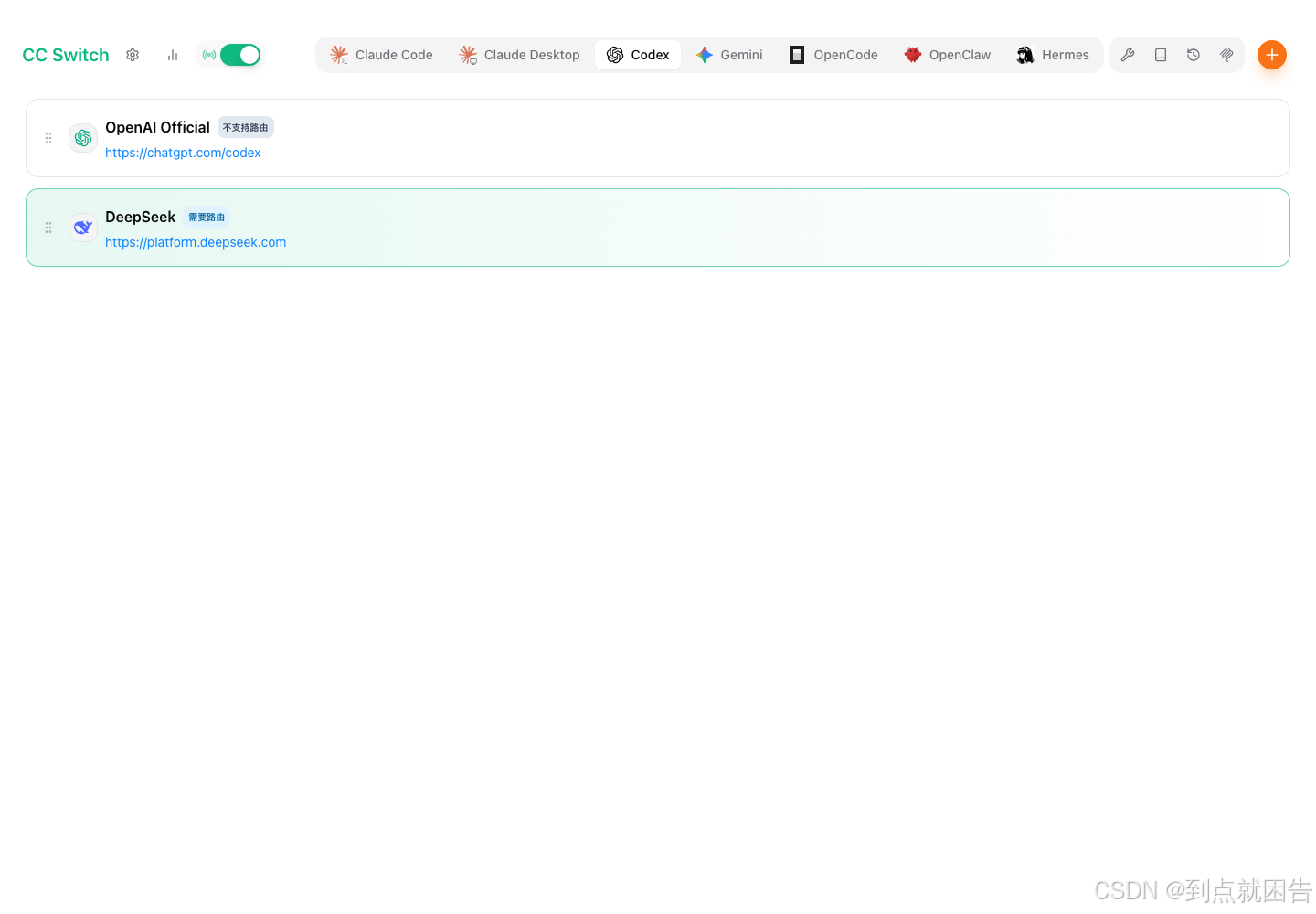The width and height of the screenshot is (1316, 914).
Task: Select the OpenAI Official provider name
Action: tap(157, 127)
